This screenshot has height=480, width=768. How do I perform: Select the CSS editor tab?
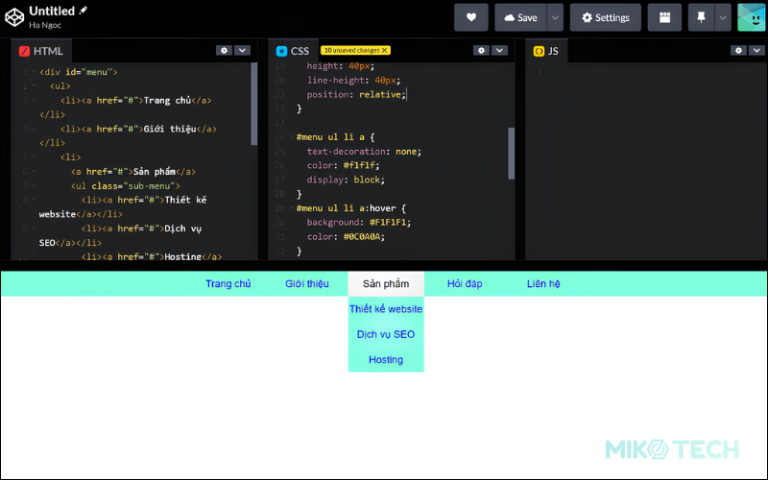pos(293,51)
